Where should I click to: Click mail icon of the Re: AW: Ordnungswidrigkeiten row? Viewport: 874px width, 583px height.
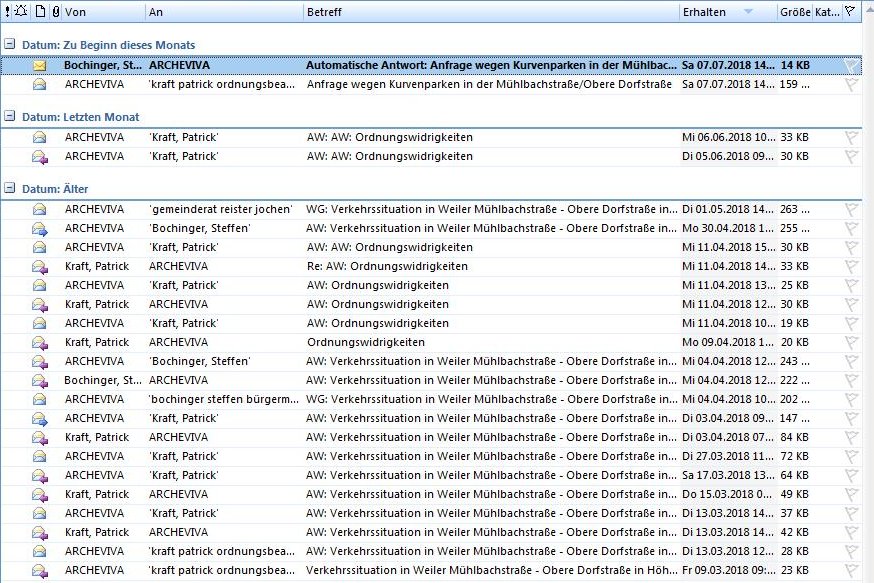coord(40,266)
